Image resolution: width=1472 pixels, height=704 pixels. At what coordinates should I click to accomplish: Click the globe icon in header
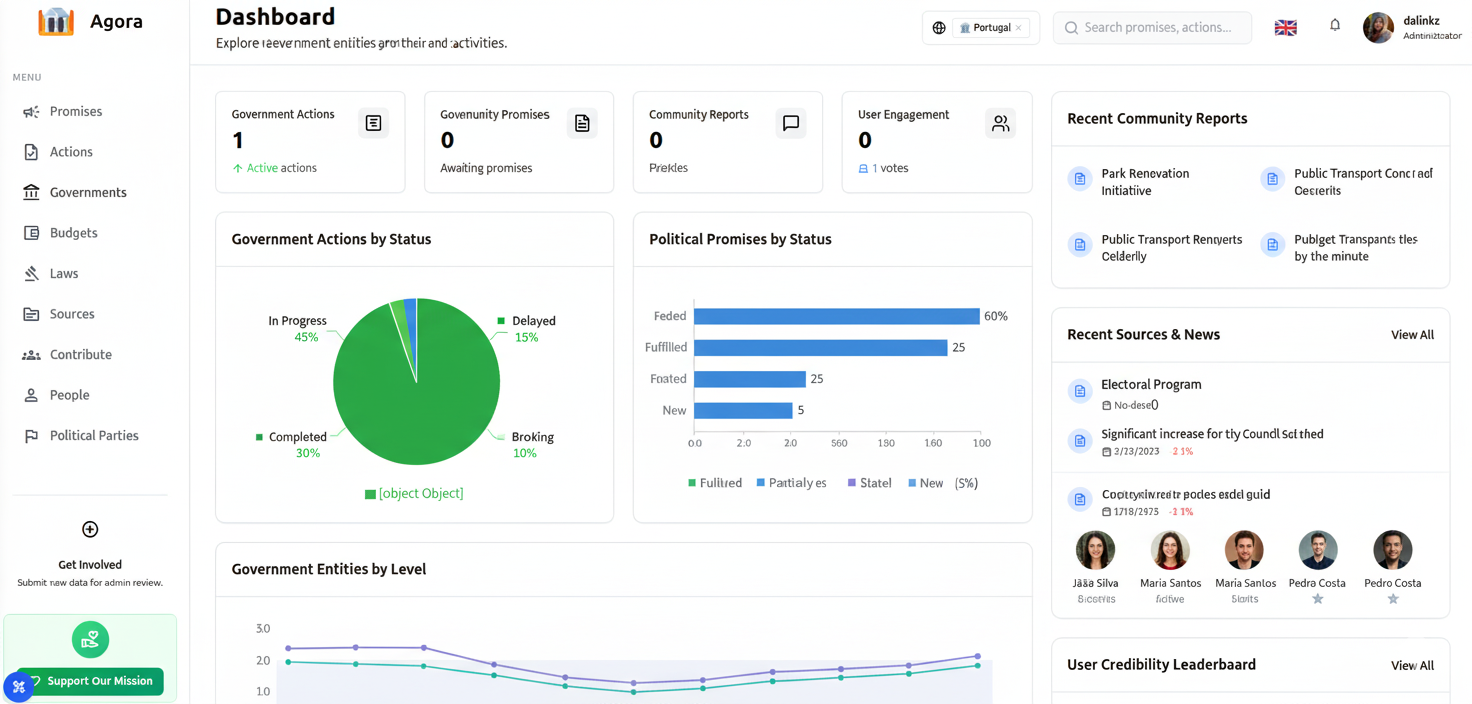click(x=939, y=28)
